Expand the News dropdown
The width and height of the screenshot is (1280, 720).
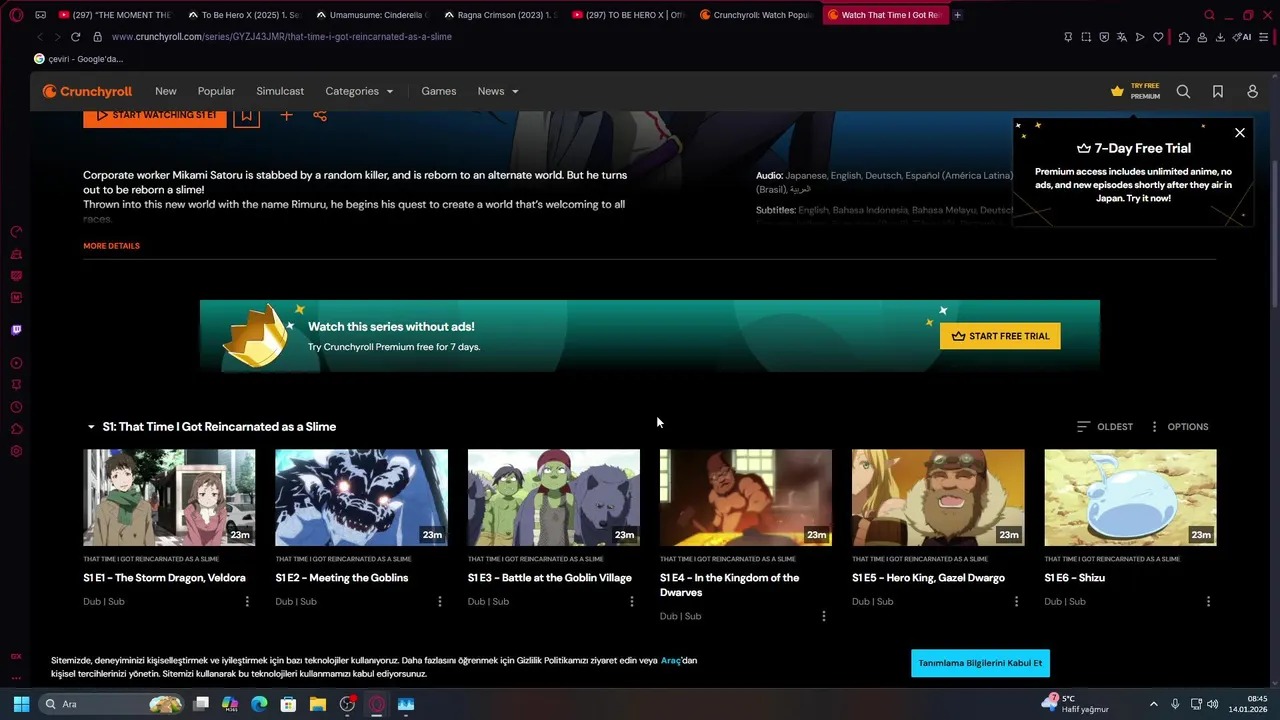tap(498, 91)
